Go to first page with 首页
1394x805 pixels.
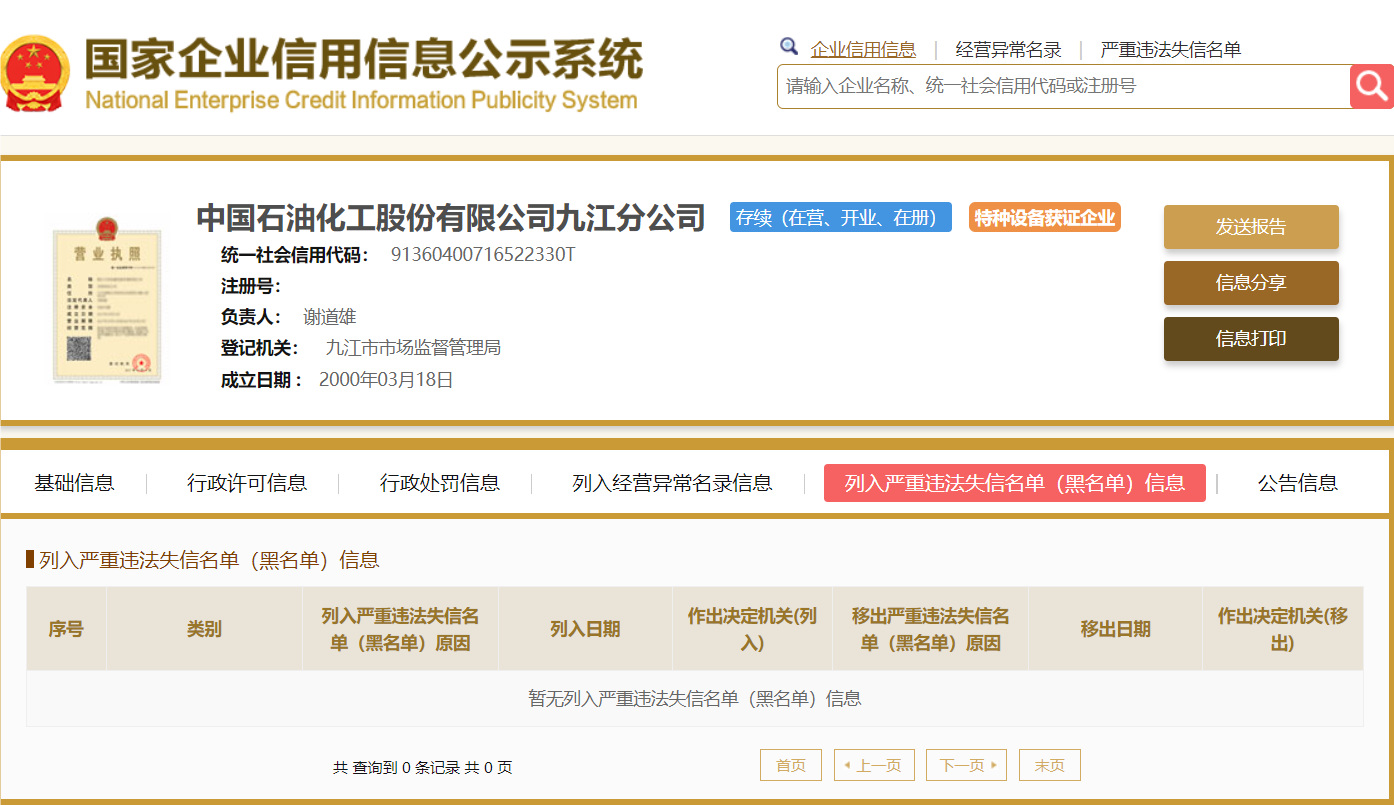point(791,765)
